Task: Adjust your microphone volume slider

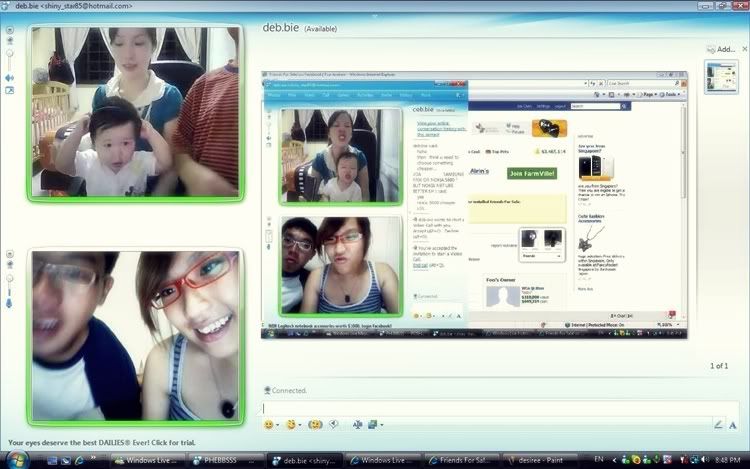Action: click(10, 285)
